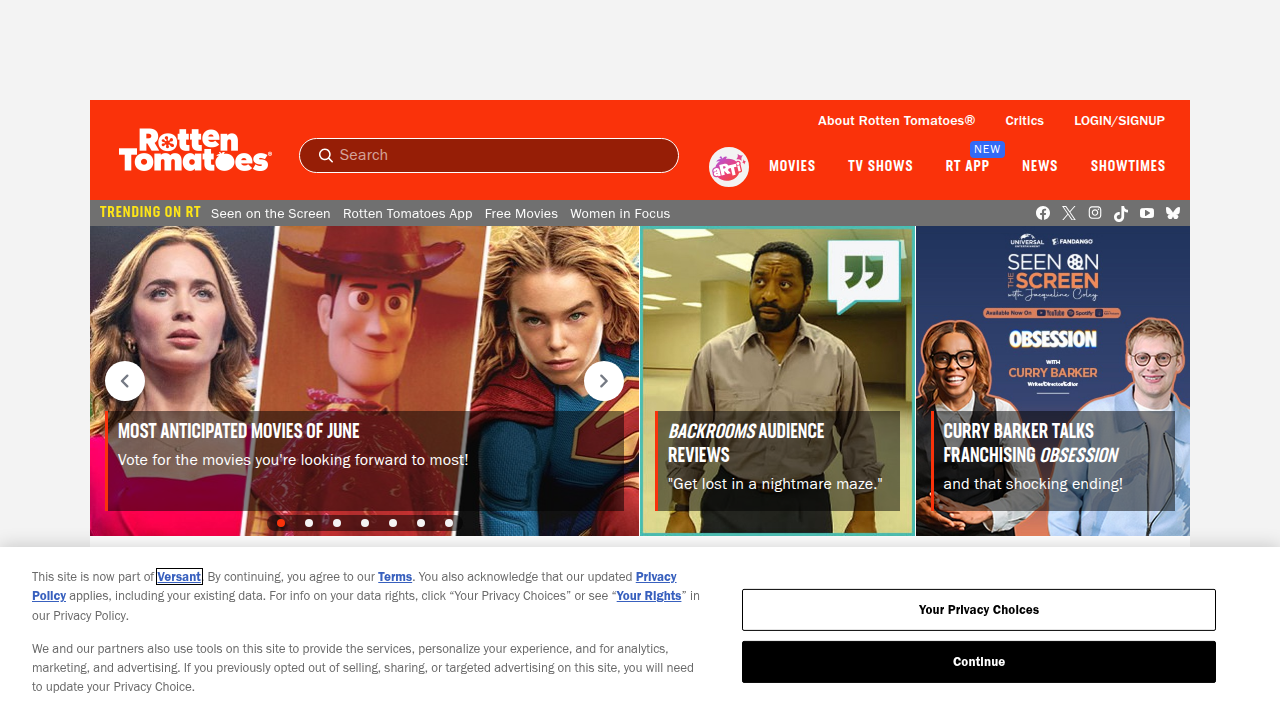Click the Versant link

coord(179,577)
